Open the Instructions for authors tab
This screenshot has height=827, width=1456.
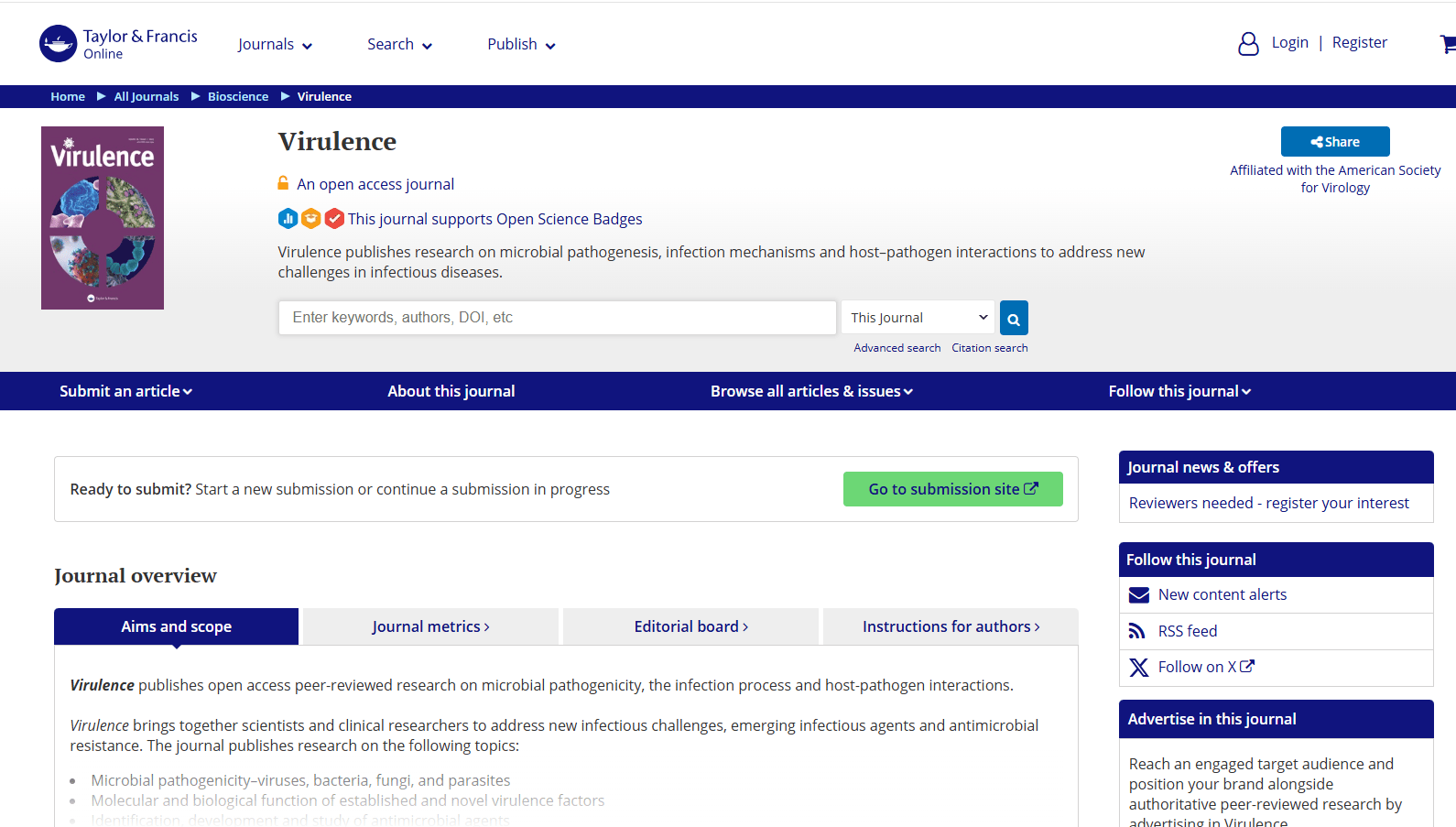pyautogui.click(x=951, y=626)
